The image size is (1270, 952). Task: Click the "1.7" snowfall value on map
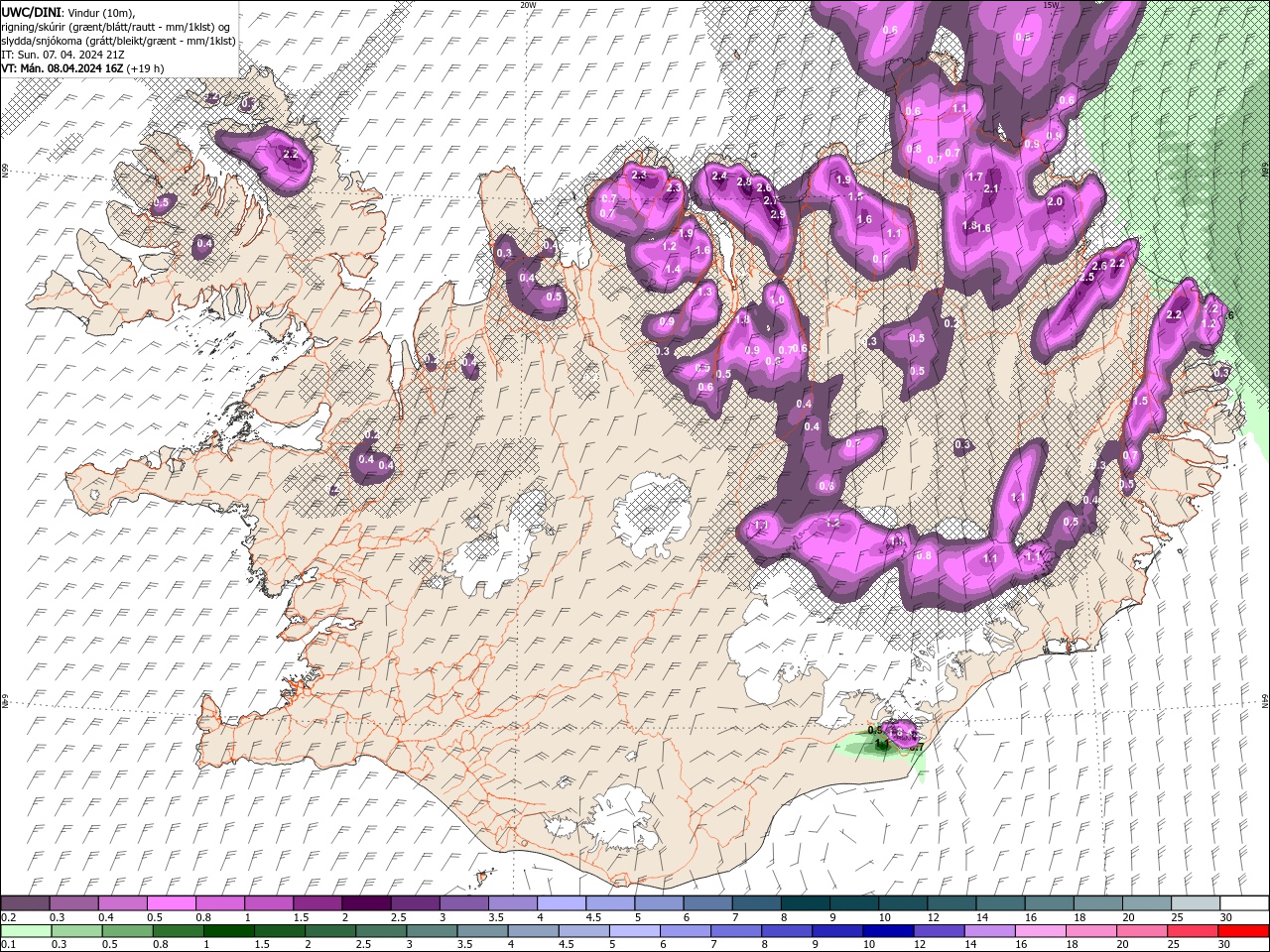[x=975, y=177]
